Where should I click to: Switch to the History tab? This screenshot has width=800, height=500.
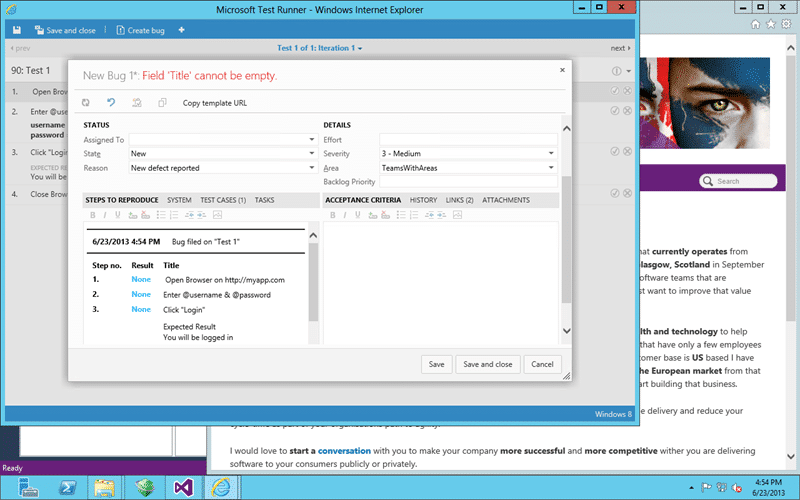tap(423, 200)
